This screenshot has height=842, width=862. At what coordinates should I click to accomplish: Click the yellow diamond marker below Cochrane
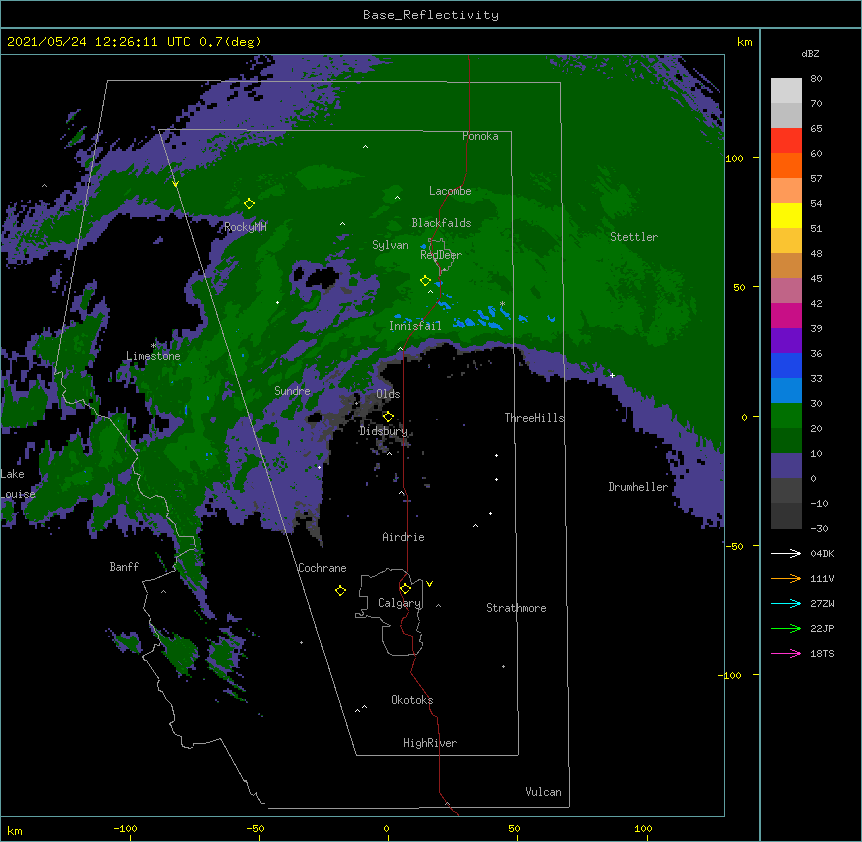(x=340, y=591)
